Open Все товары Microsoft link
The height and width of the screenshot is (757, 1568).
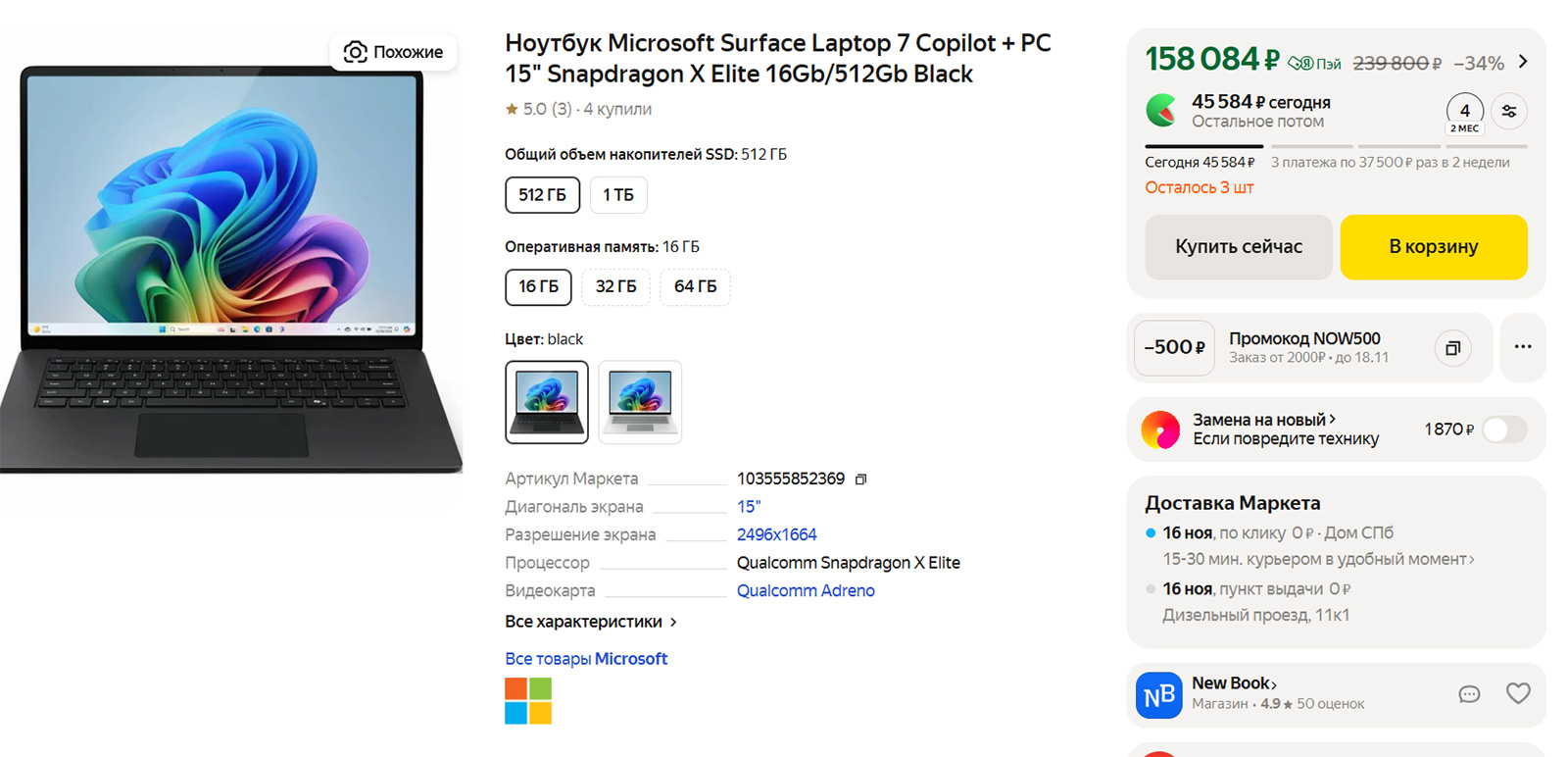(586, 659)
